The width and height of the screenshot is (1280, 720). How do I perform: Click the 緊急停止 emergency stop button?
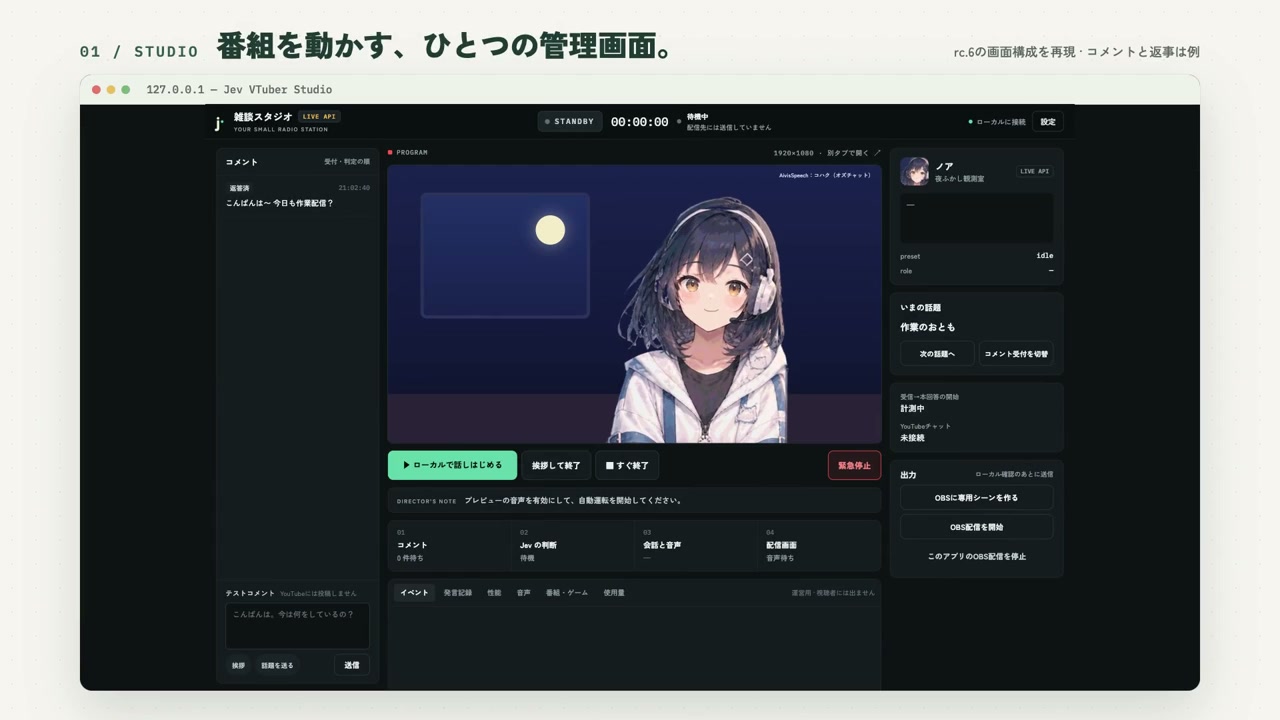coord(854,465)
